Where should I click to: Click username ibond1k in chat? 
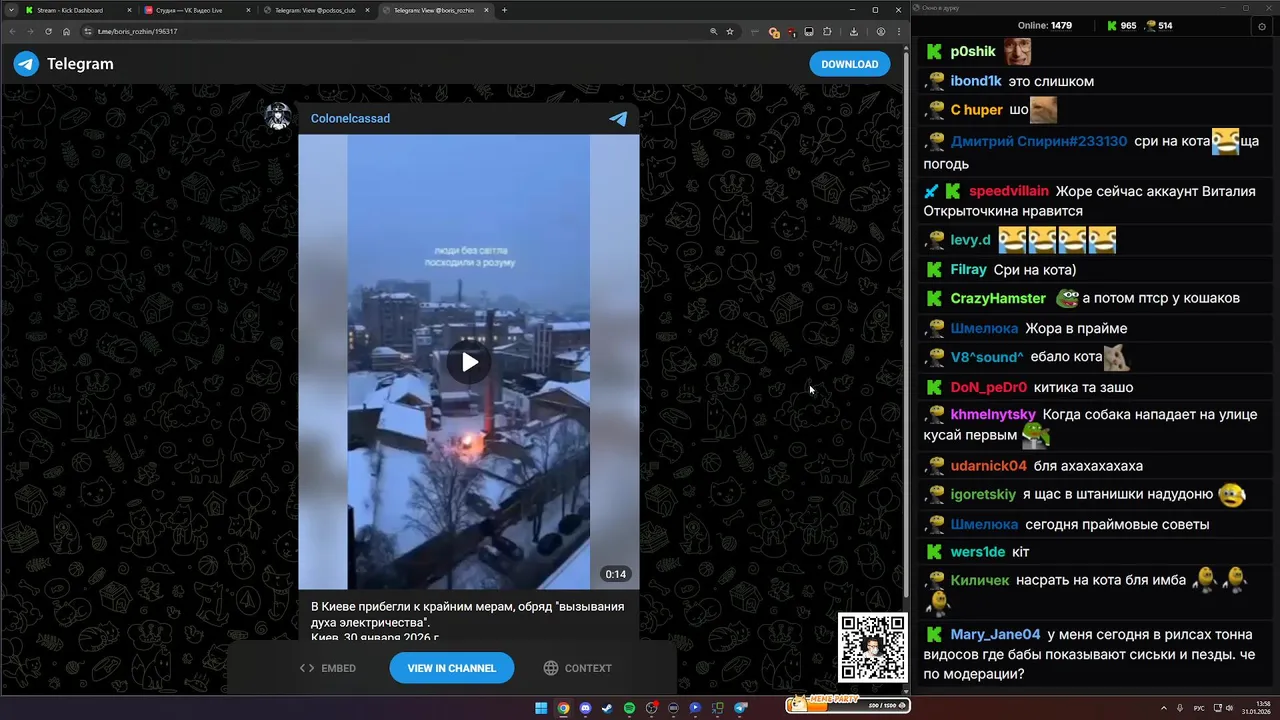(x=976, y=81)
